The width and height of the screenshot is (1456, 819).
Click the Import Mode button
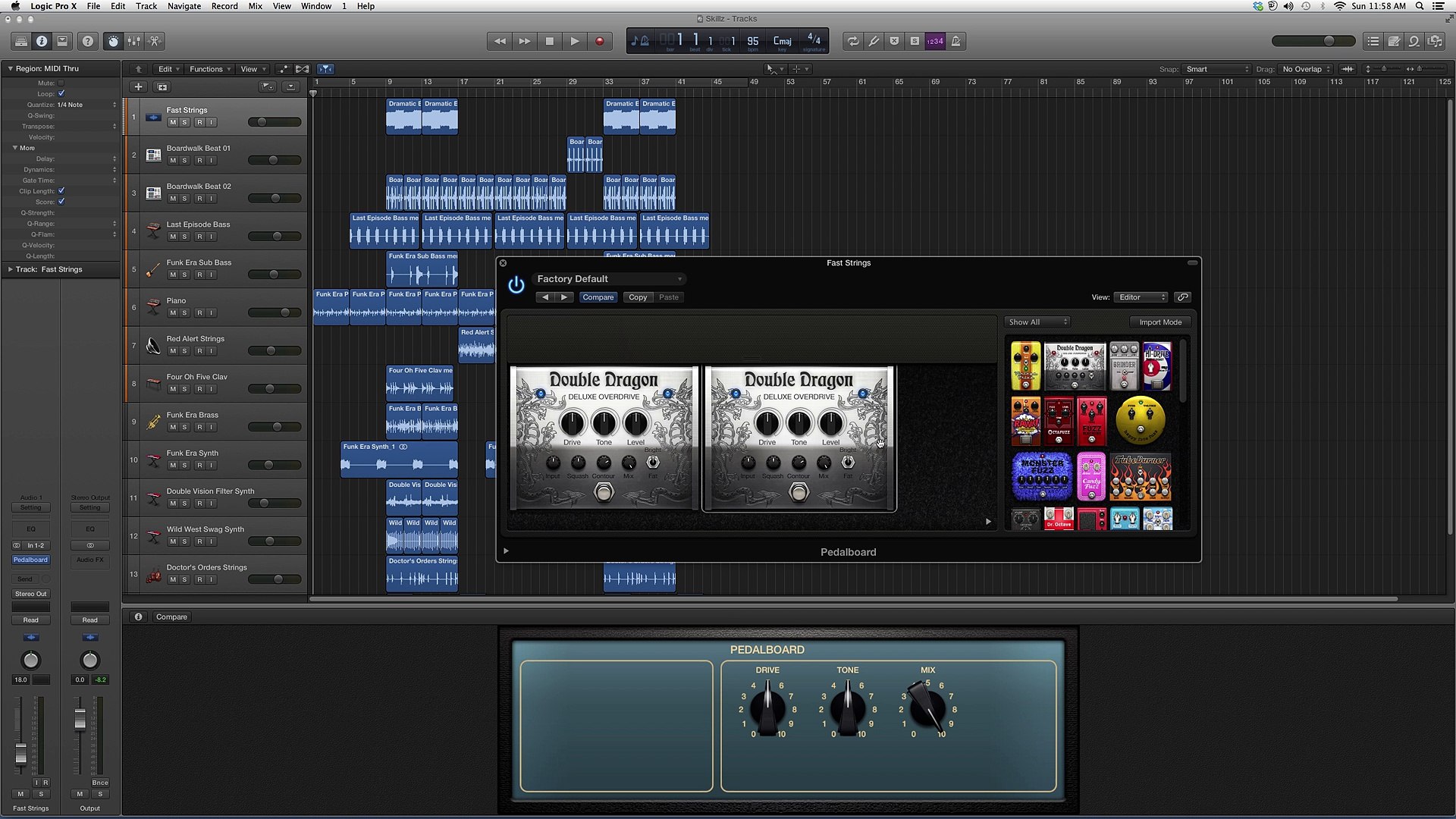click(x=1159, y=322)
